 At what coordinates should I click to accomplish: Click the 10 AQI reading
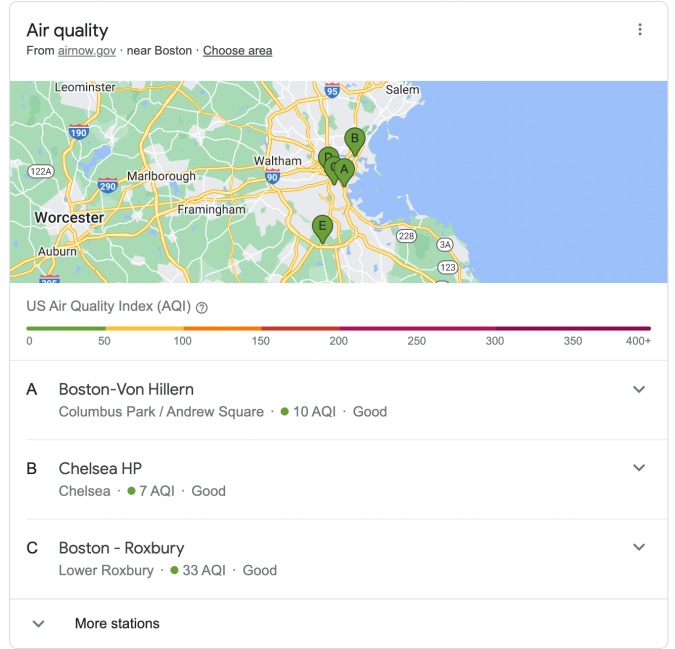click(x=314, y=411)
